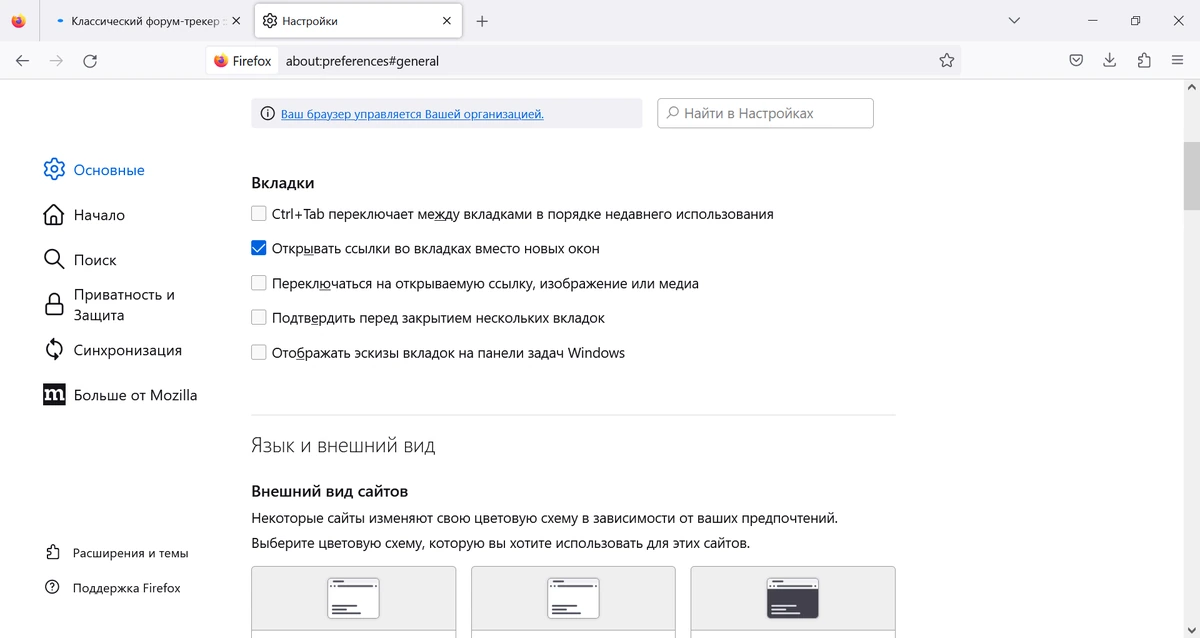Click the Найти в Настройках search field
This screenshot has height=638, width=1200.
765,113
